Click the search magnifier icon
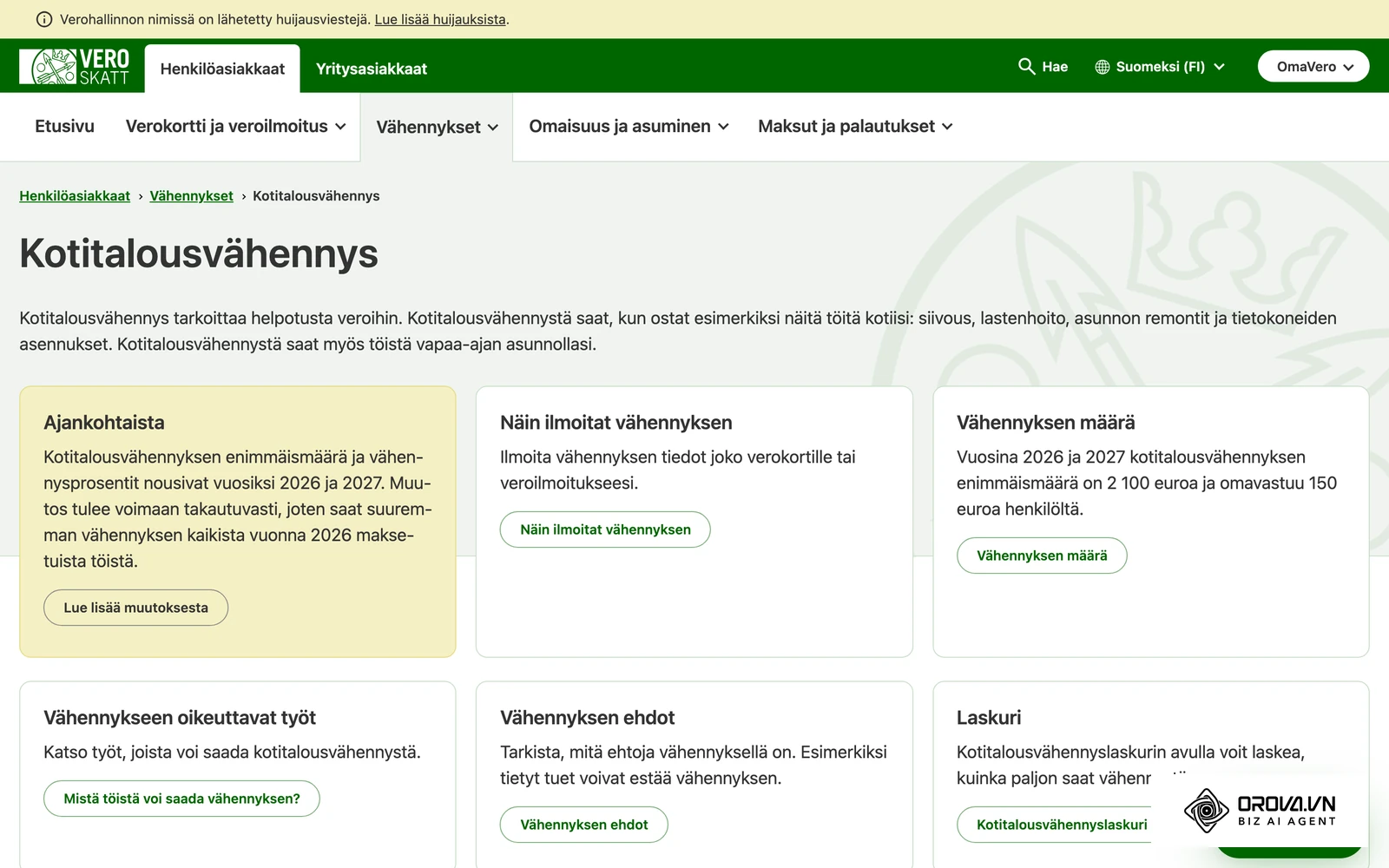The height and width of the screenshot is (868, 1389). click(x=1026, y=67)
